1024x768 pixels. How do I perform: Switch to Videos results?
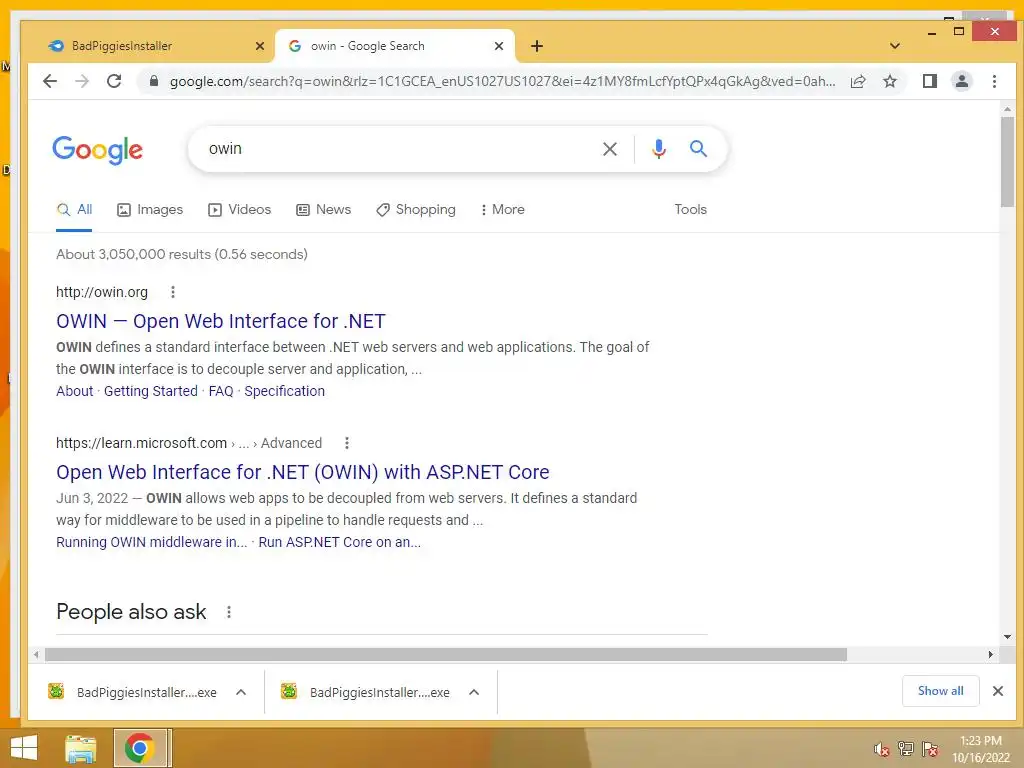(x=239, y=210)
